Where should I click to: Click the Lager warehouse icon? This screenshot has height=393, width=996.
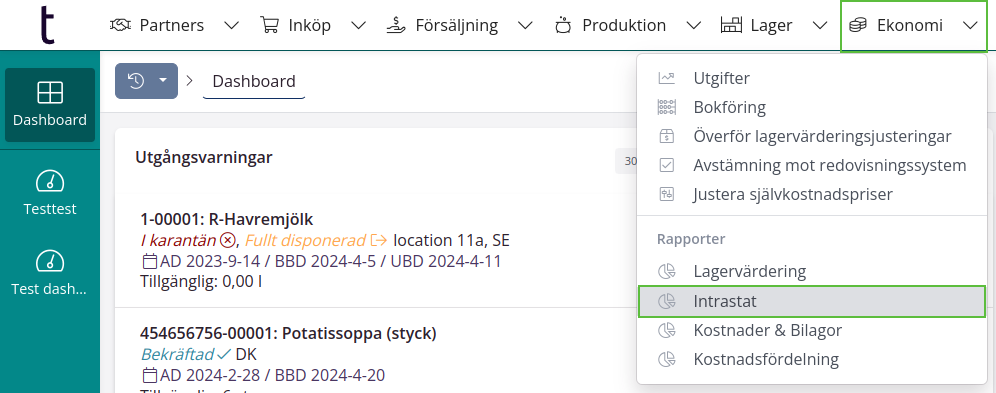[x=732, y=25]
